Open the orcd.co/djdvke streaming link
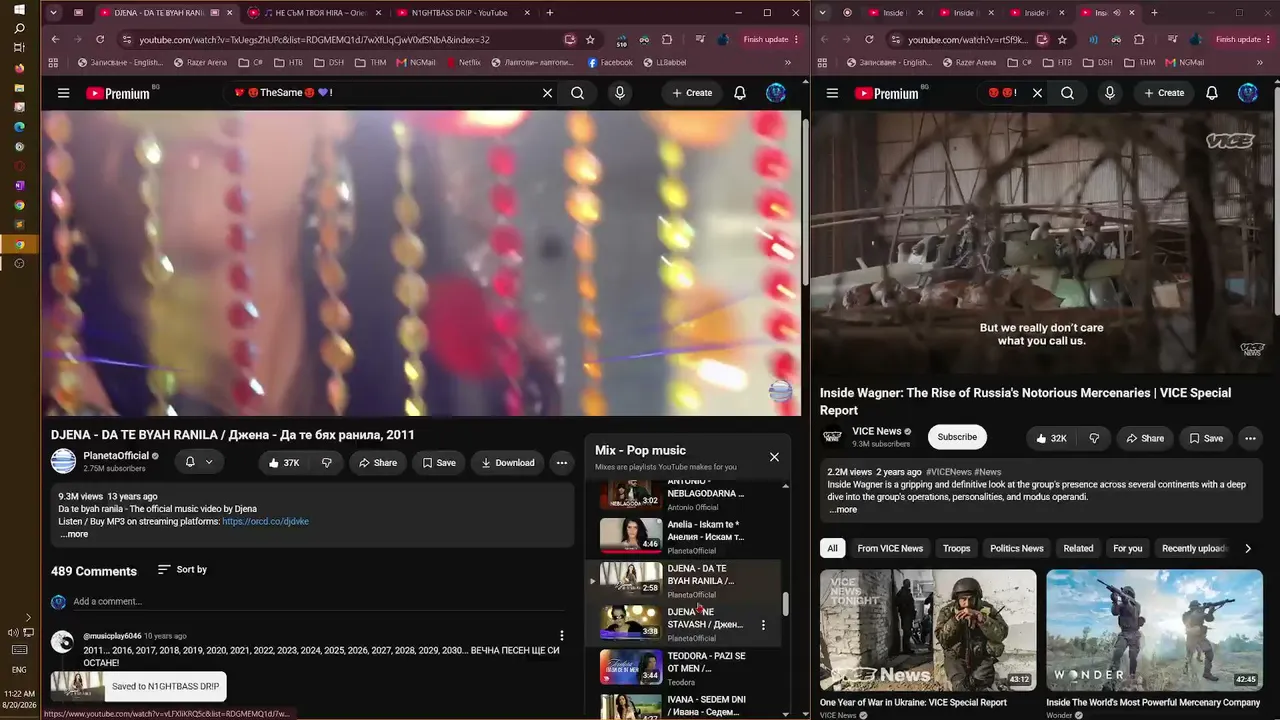 [x=265, y=522]
